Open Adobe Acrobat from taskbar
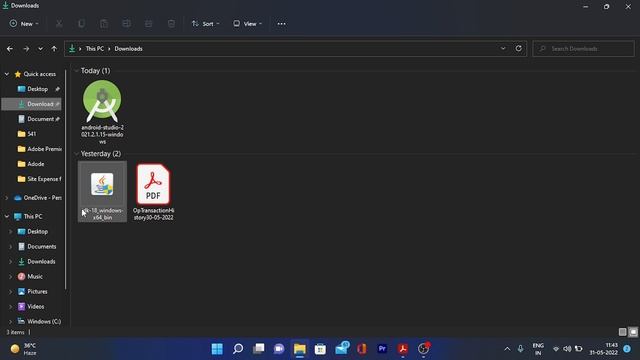 pos(403,349)
